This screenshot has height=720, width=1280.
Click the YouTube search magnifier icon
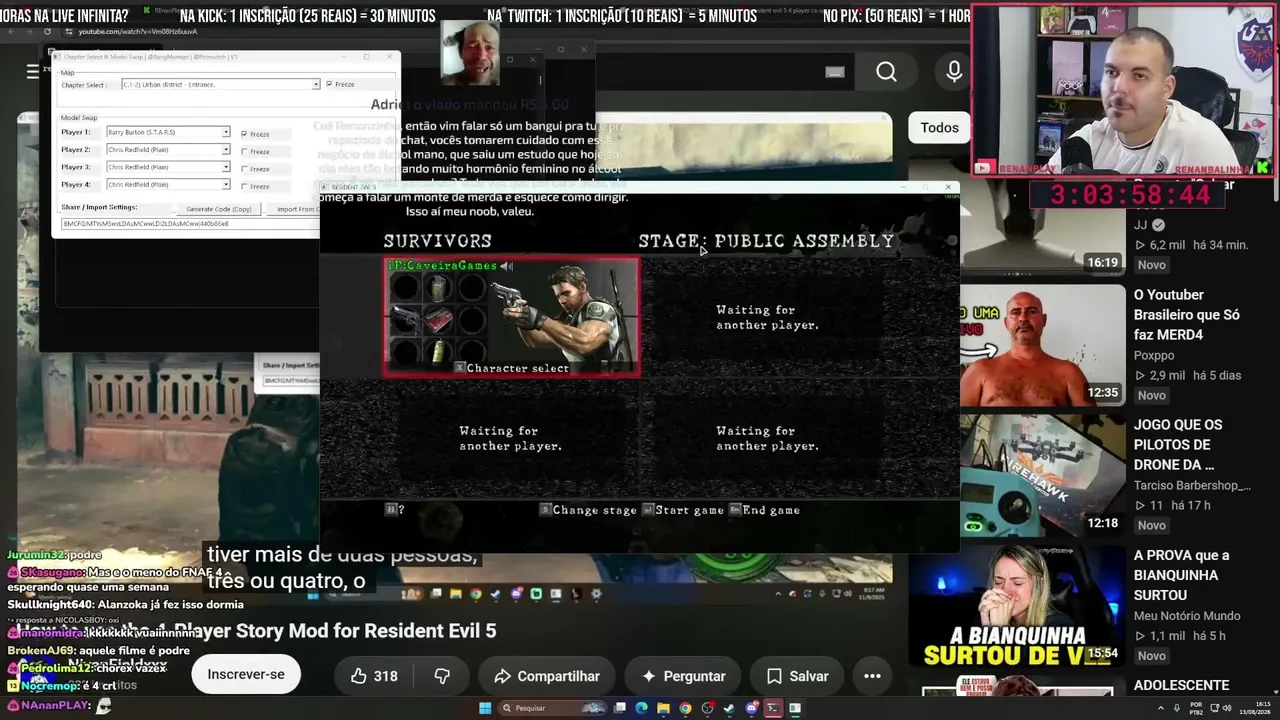886,71
